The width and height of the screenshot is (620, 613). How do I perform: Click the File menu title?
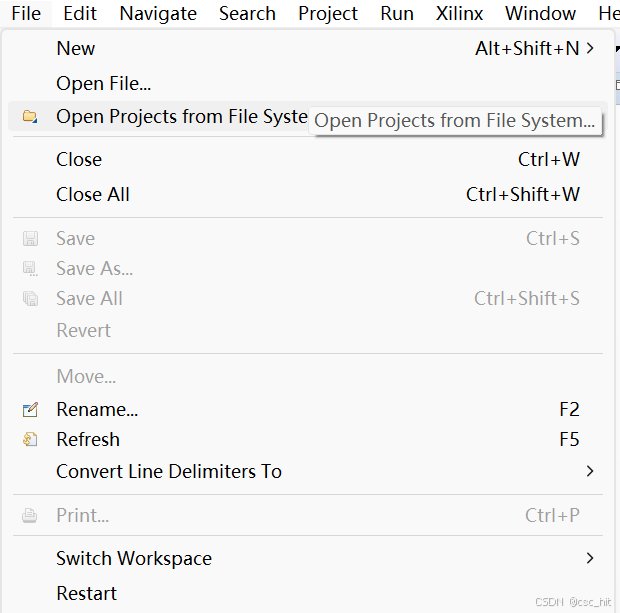coord(26,13)
